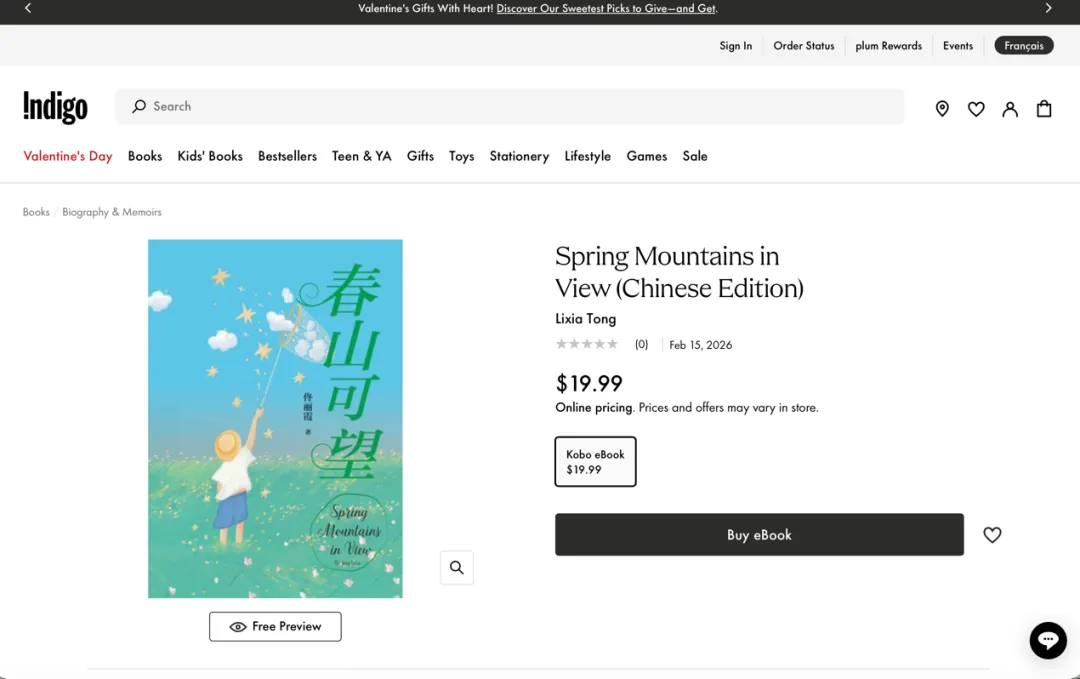Open the store locator pin icon
The height and width of the screenshot is (679, 1080).
pyautogui.click(x=942, y=109)
